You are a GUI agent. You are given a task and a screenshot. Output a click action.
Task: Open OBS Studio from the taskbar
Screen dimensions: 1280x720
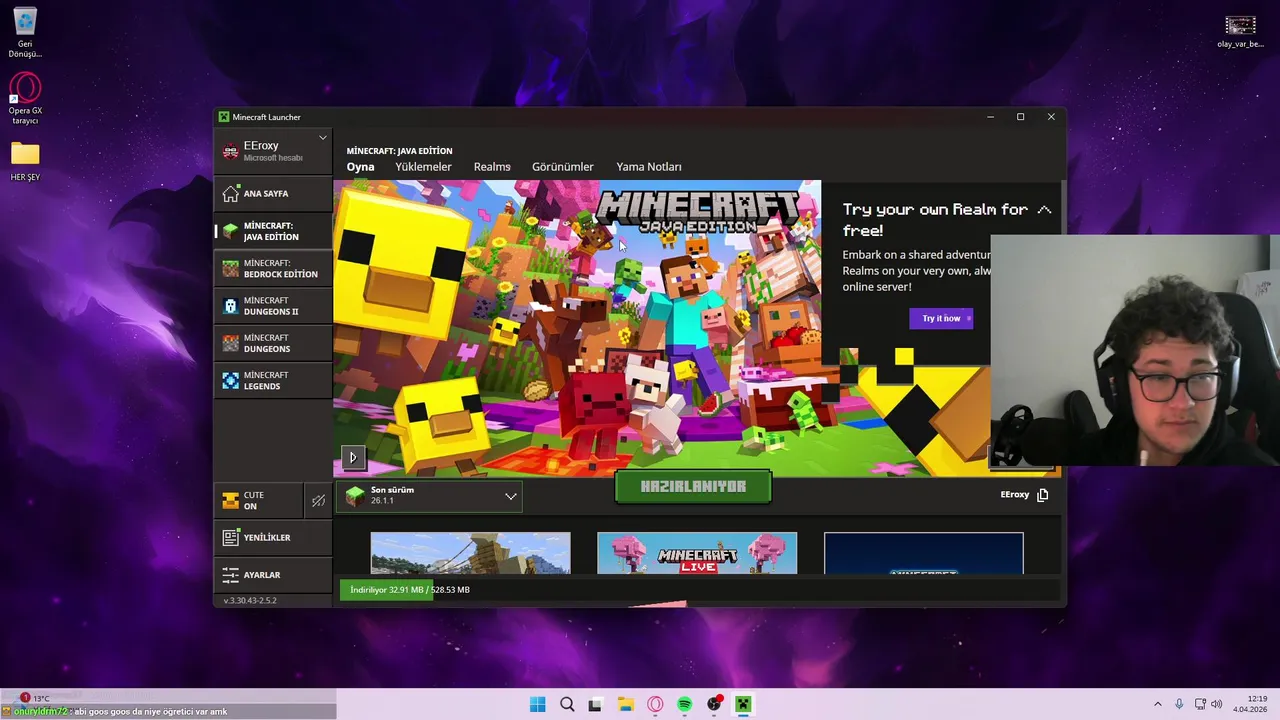pyautogui.click(x=714, y=704)
